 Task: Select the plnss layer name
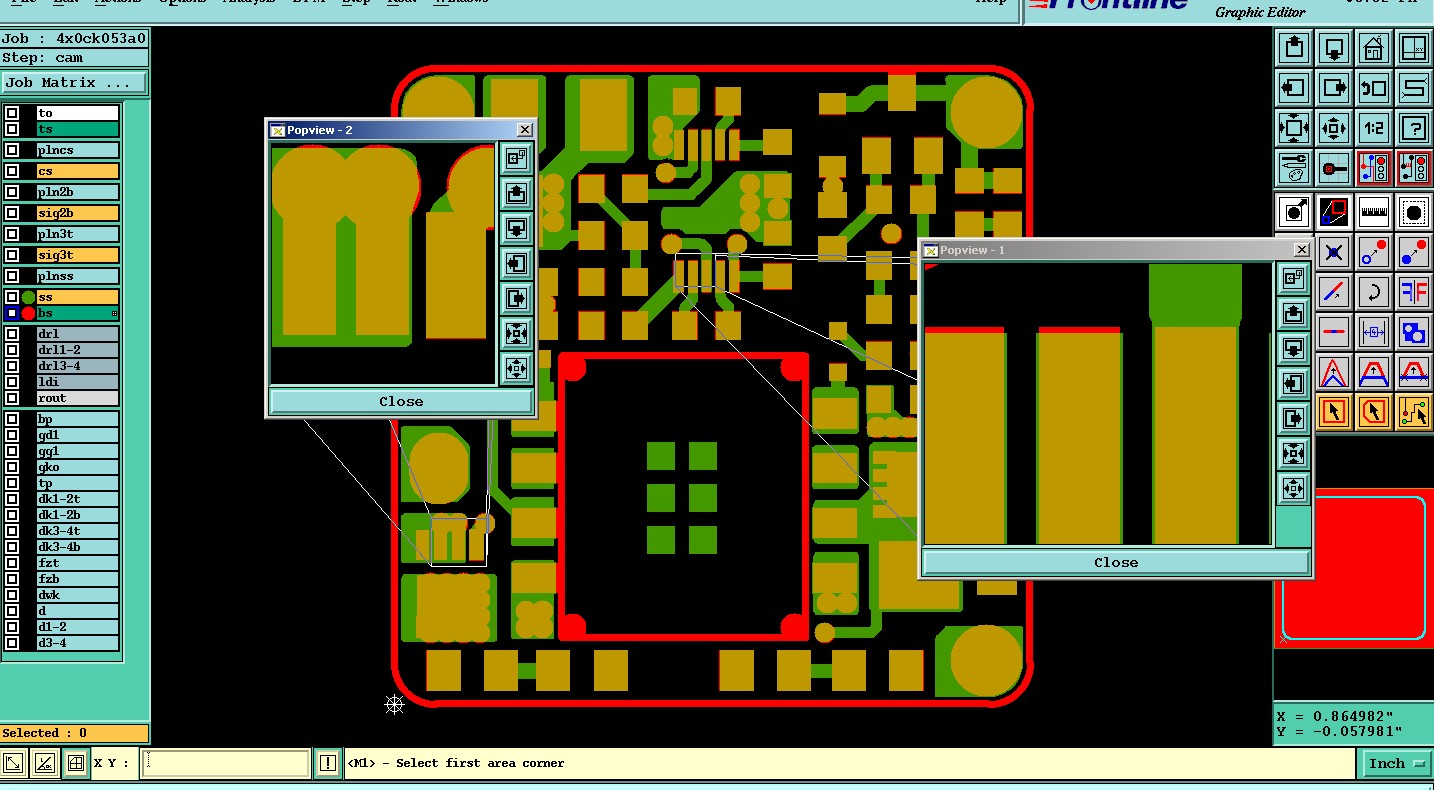78,276
